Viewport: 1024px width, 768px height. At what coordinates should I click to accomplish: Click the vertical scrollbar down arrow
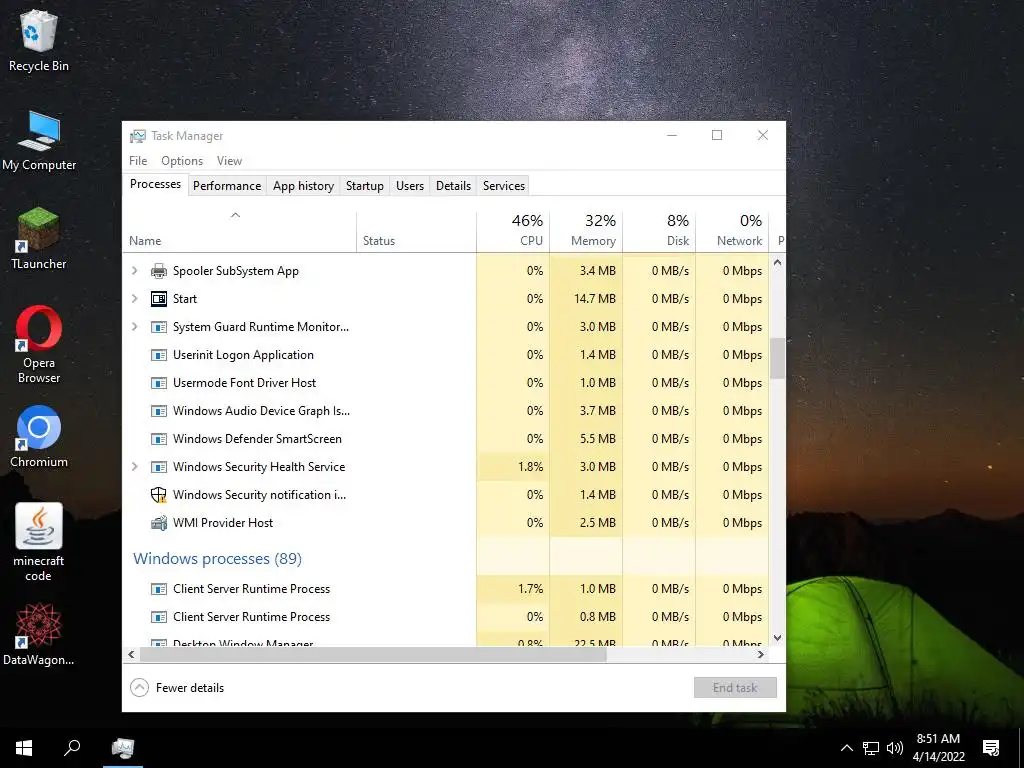777,638
